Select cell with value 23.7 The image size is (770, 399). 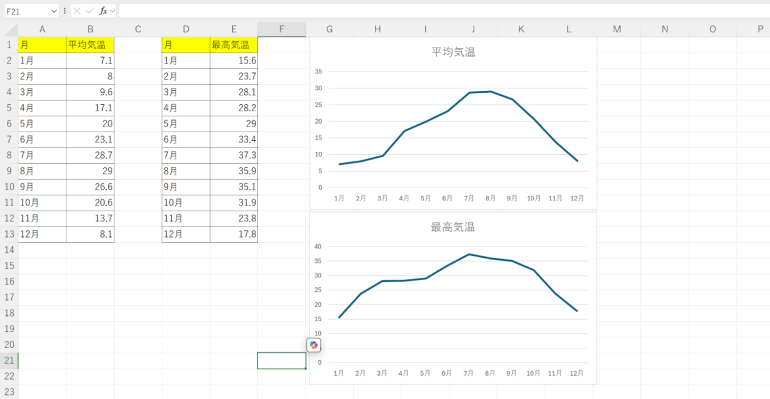(x=234, y=77)
